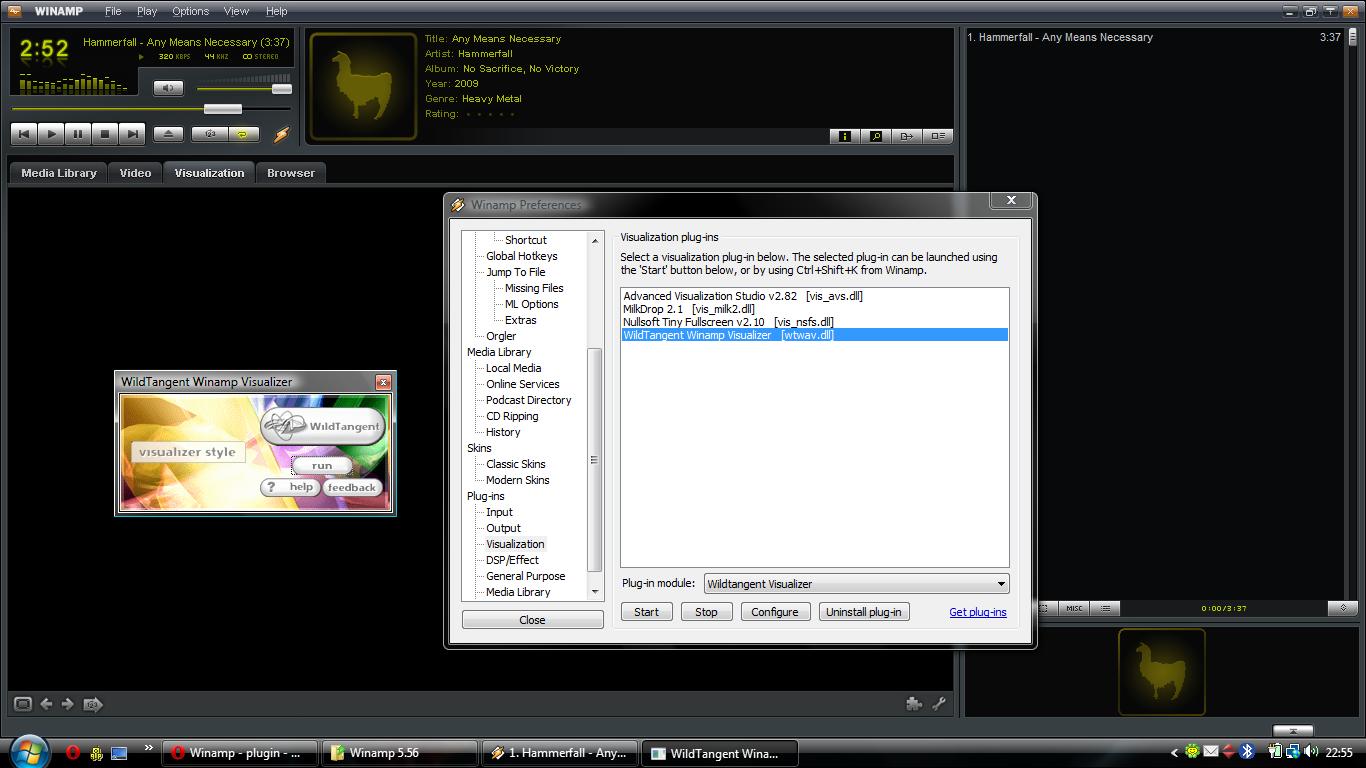The height and width of the screenshot is (768, 1366).
Task: Click the magnifier search icon button
Action: coord(876,136)
